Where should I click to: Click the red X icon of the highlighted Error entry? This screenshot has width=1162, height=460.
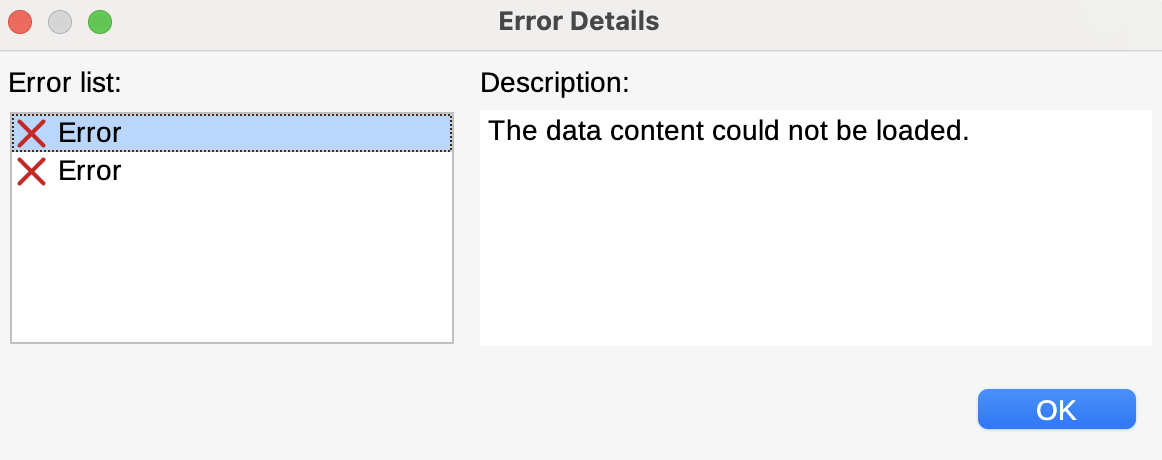coord(31,133)
